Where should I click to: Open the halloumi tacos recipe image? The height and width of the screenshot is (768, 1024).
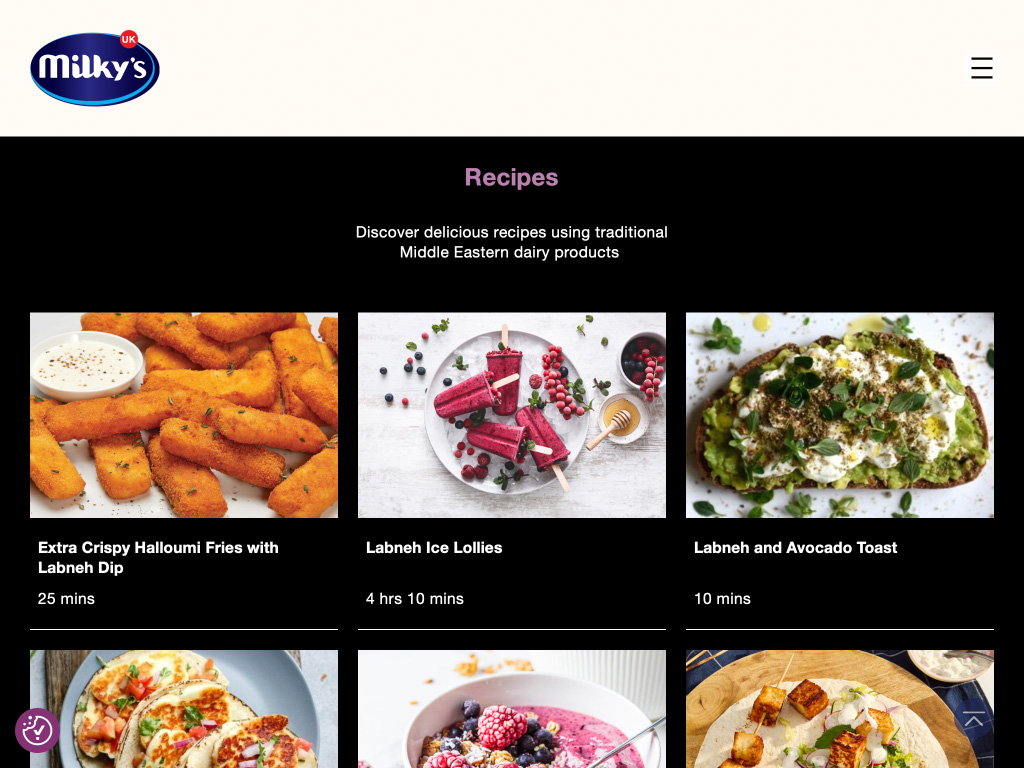(x=184, y=709)
